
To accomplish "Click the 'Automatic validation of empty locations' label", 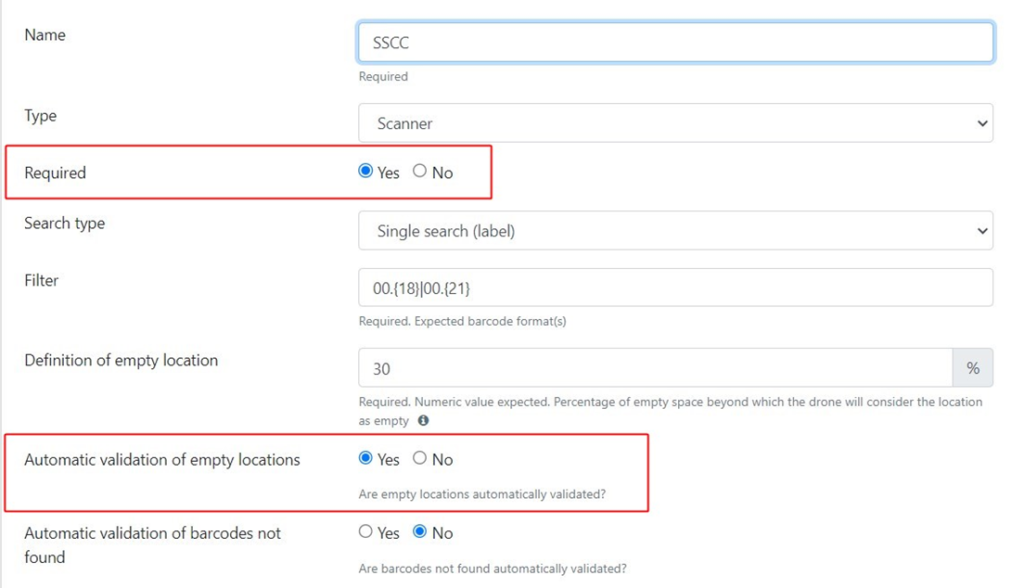I will pos(162,460).
